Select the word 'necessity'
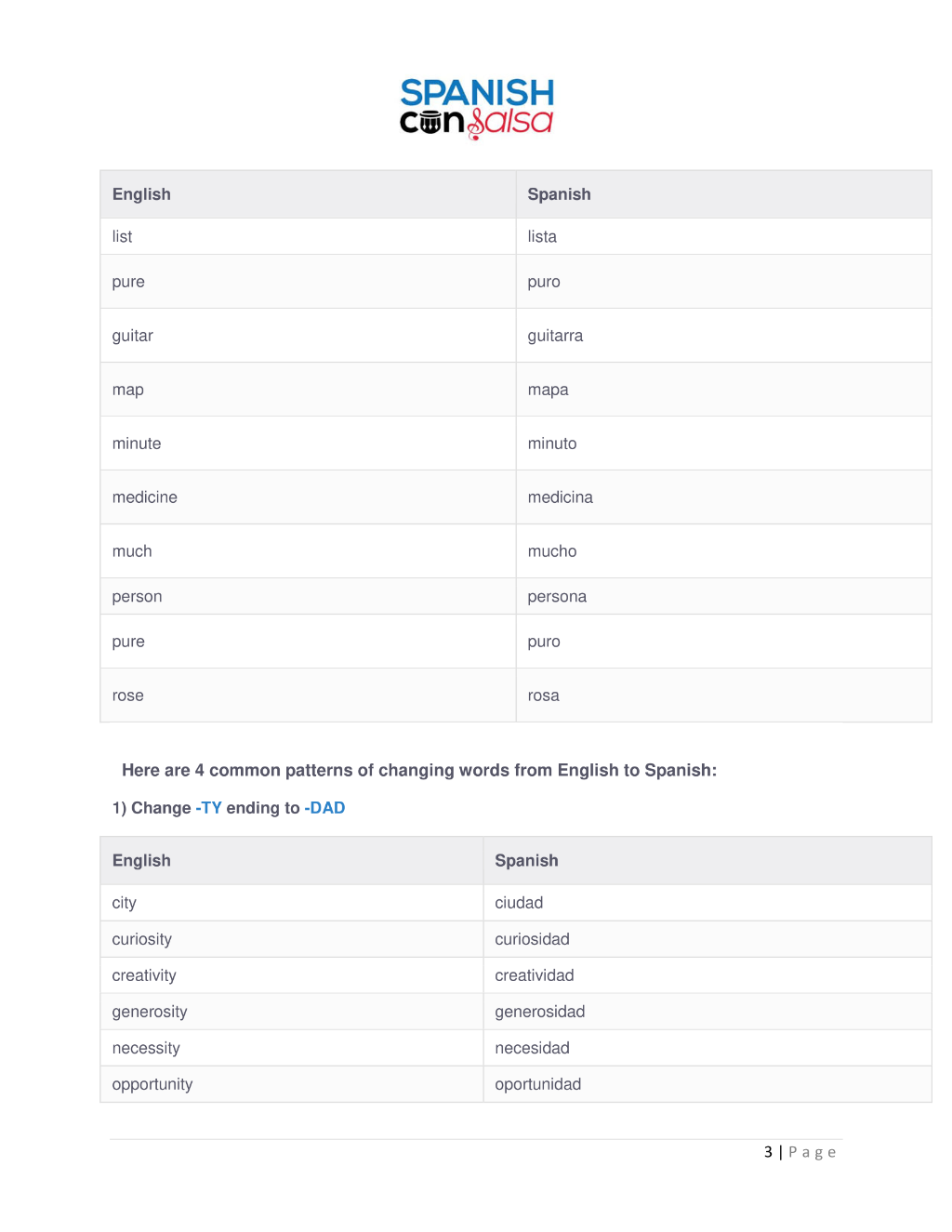952x1232 pixels. point(146,1049)
